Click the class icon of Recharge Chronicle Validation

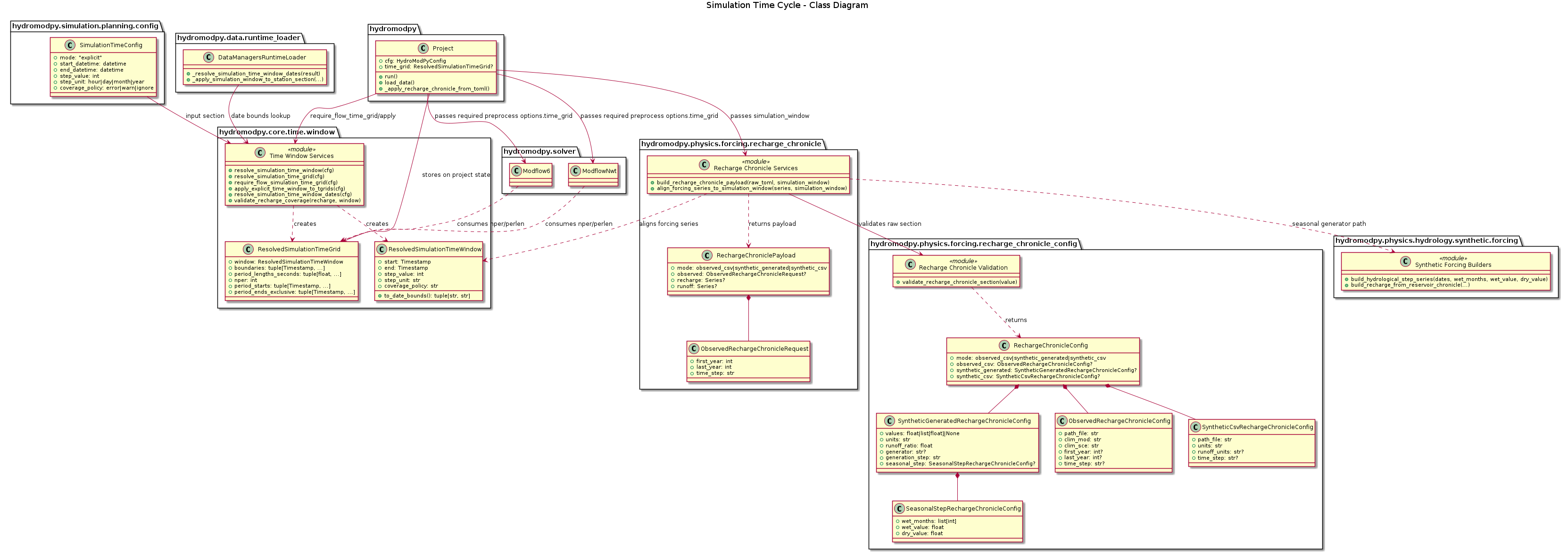point(910,264)
